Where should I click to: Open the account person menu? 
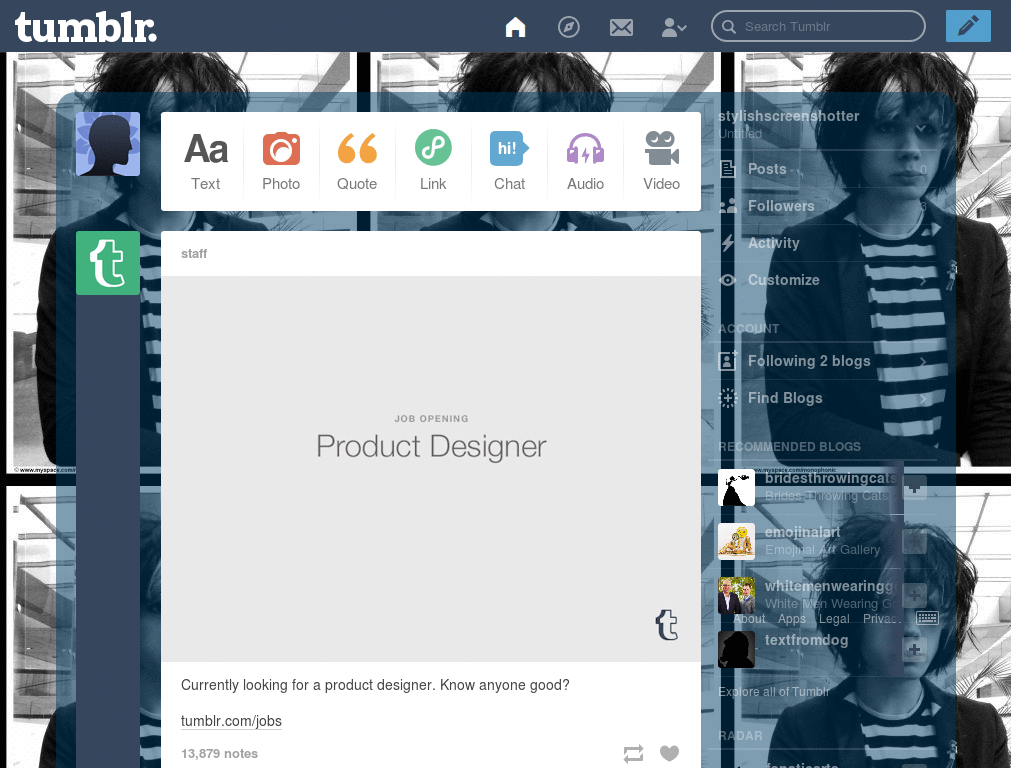click(x=673, y=27)
